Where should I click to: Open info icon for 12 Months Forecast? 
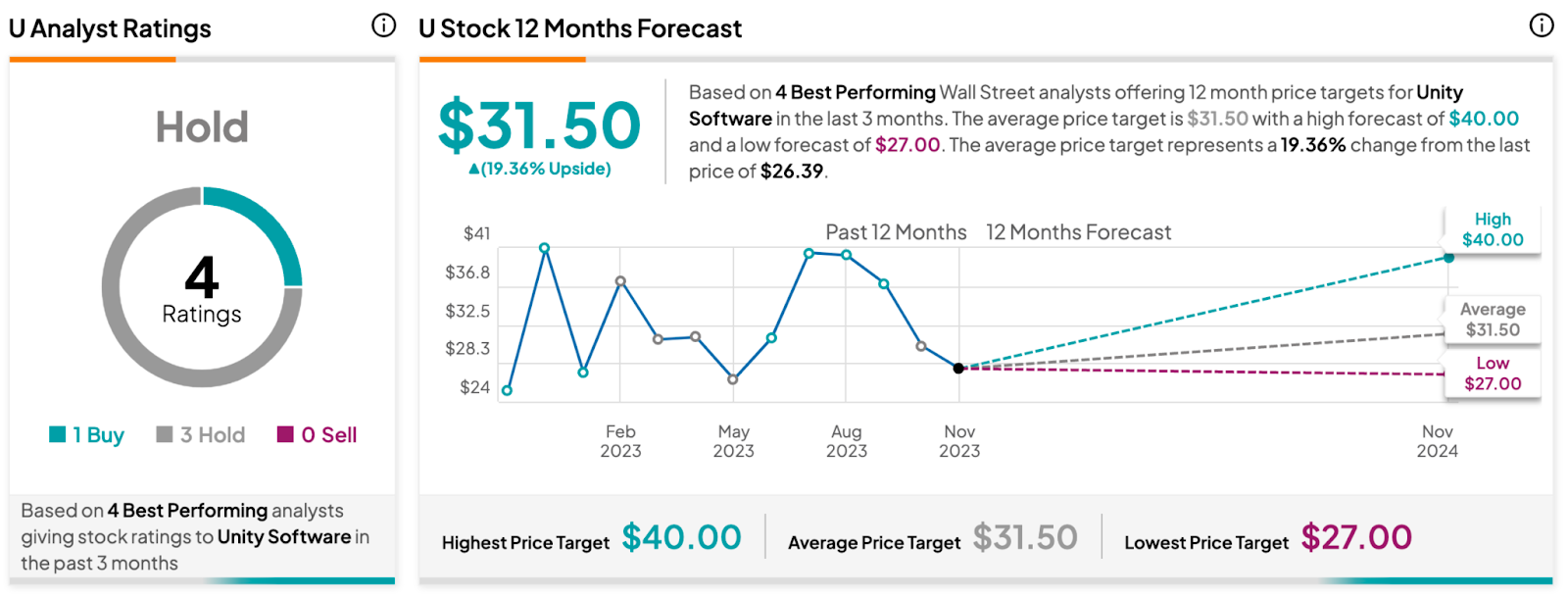[x=1542, y=25]
